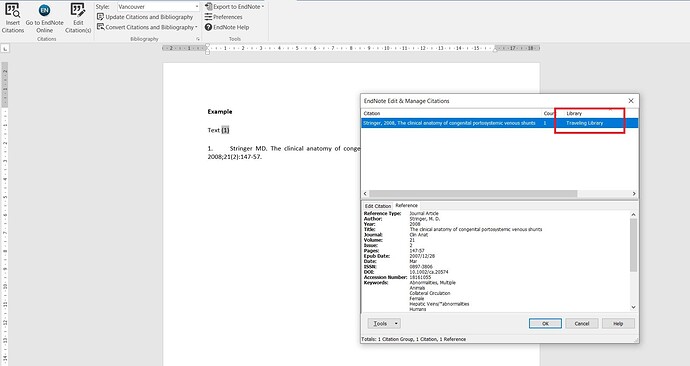Click the Help button in dialog
The width and height of the screenshot is (690, 366).
point(618,323)
